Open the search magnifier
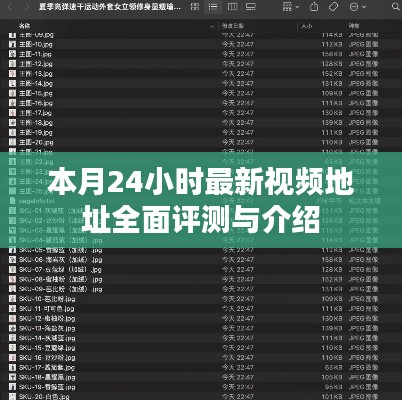Viewport: 402px width, 400px height. [x=395, y=7]
